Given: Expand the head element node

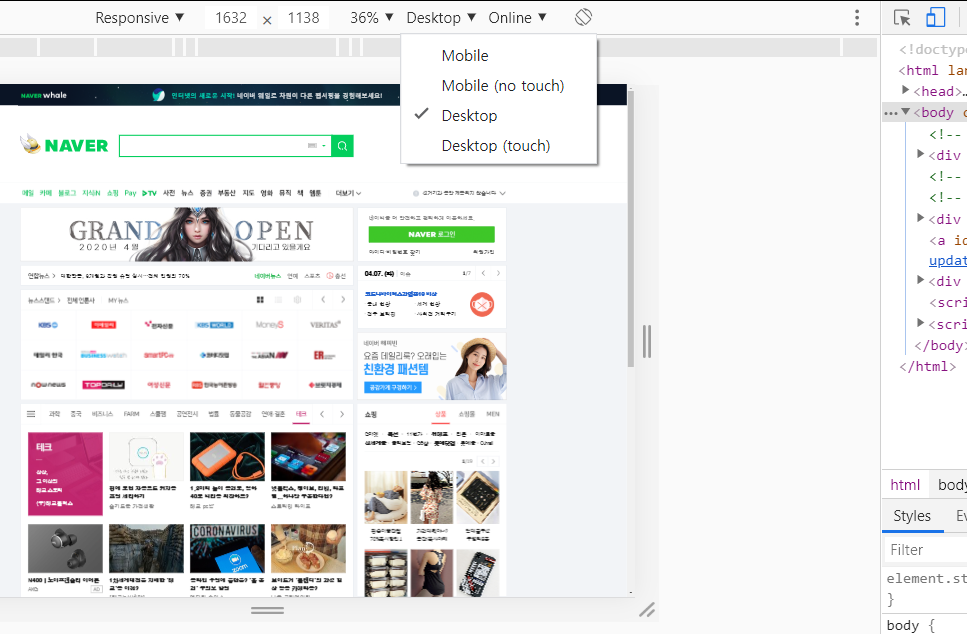Looking at the screenshot, I should [x=905, y=90].
